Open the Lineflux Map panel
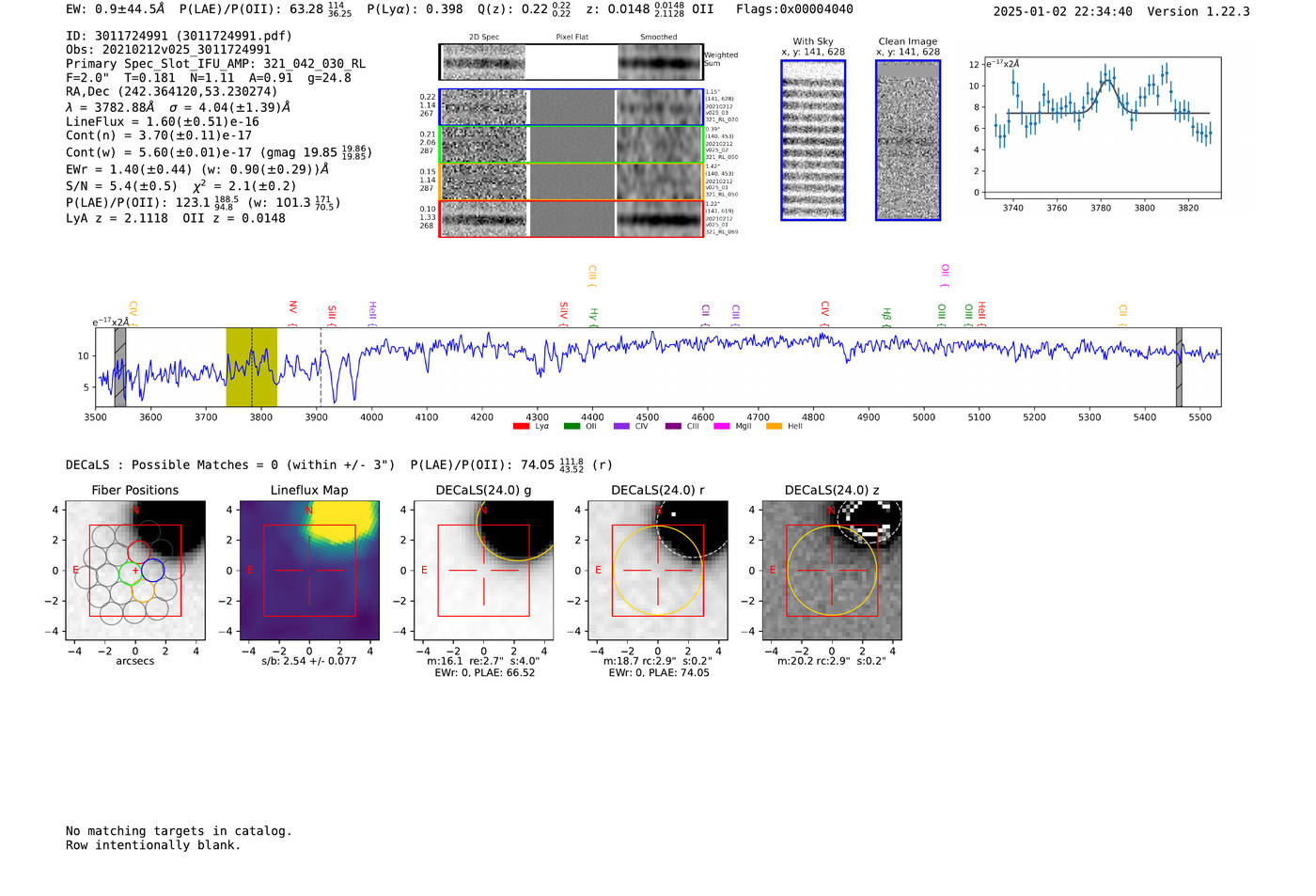 [x=309, y=571]
